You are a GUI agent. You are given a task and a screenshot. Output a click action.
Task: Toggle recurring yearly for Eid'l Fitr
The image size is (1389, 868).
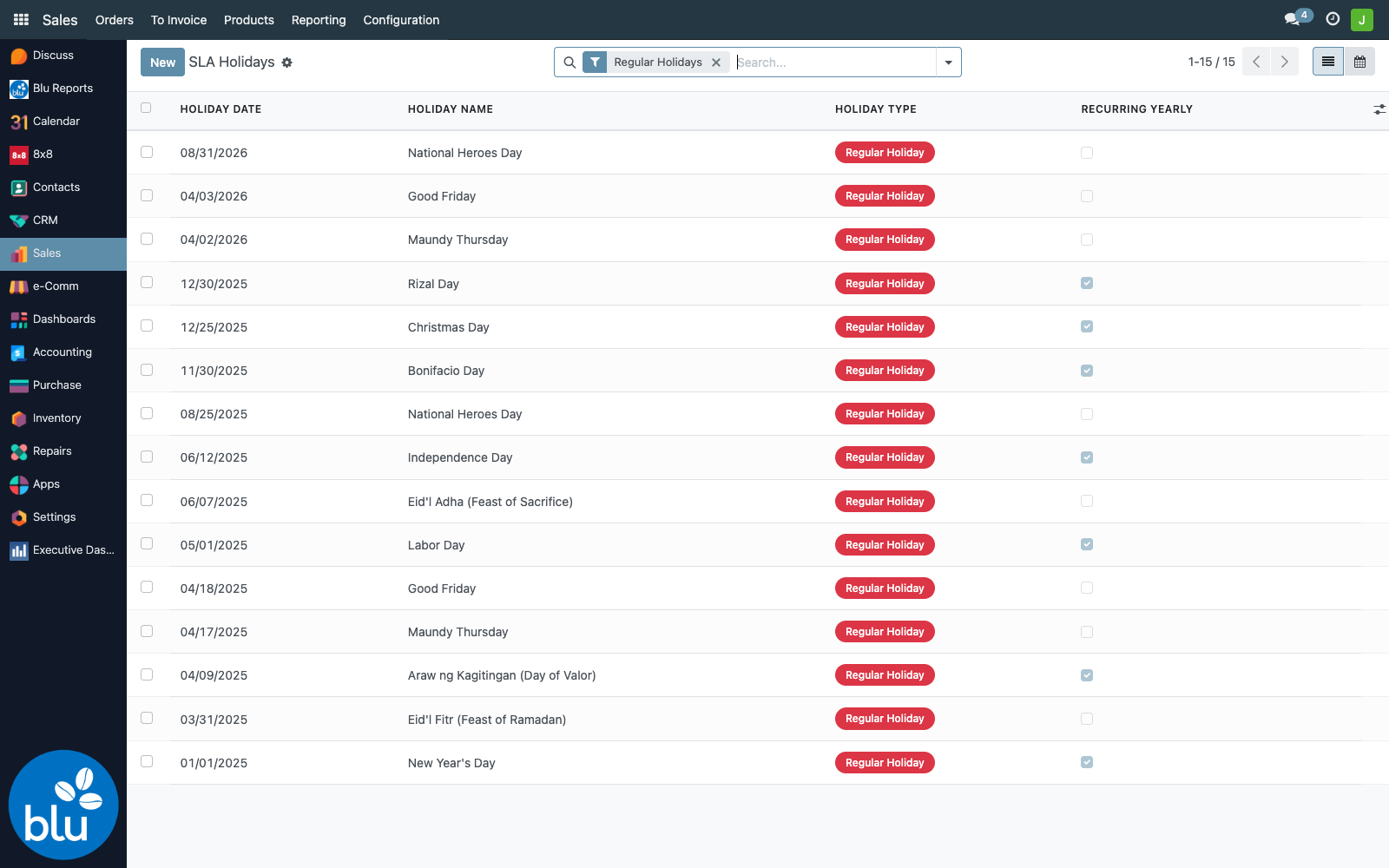click(1087, 719)
